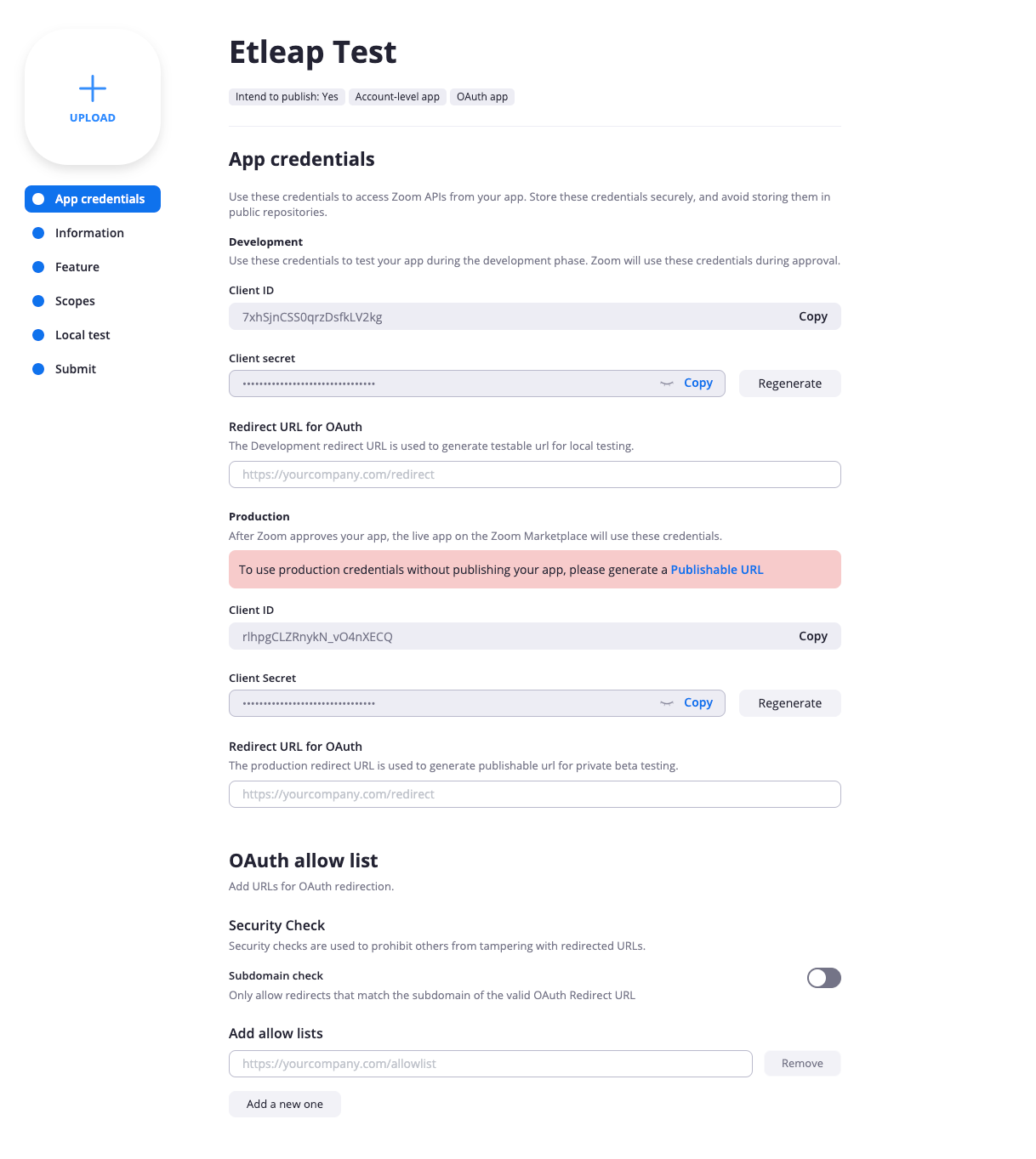Click Add a new one button
Viewport: 1036px width, 1159px height.
click(285, 1104)
